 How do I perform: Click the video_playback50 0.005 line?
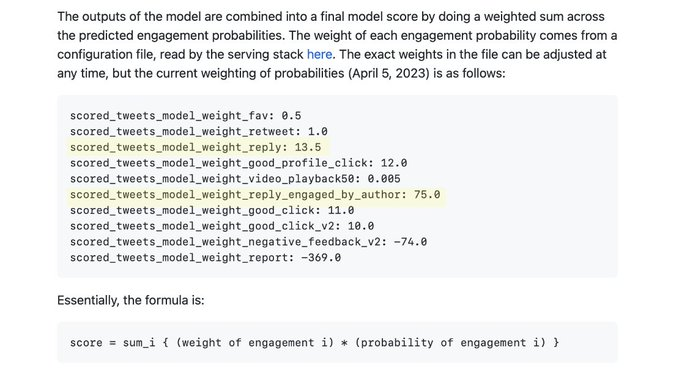235,178
